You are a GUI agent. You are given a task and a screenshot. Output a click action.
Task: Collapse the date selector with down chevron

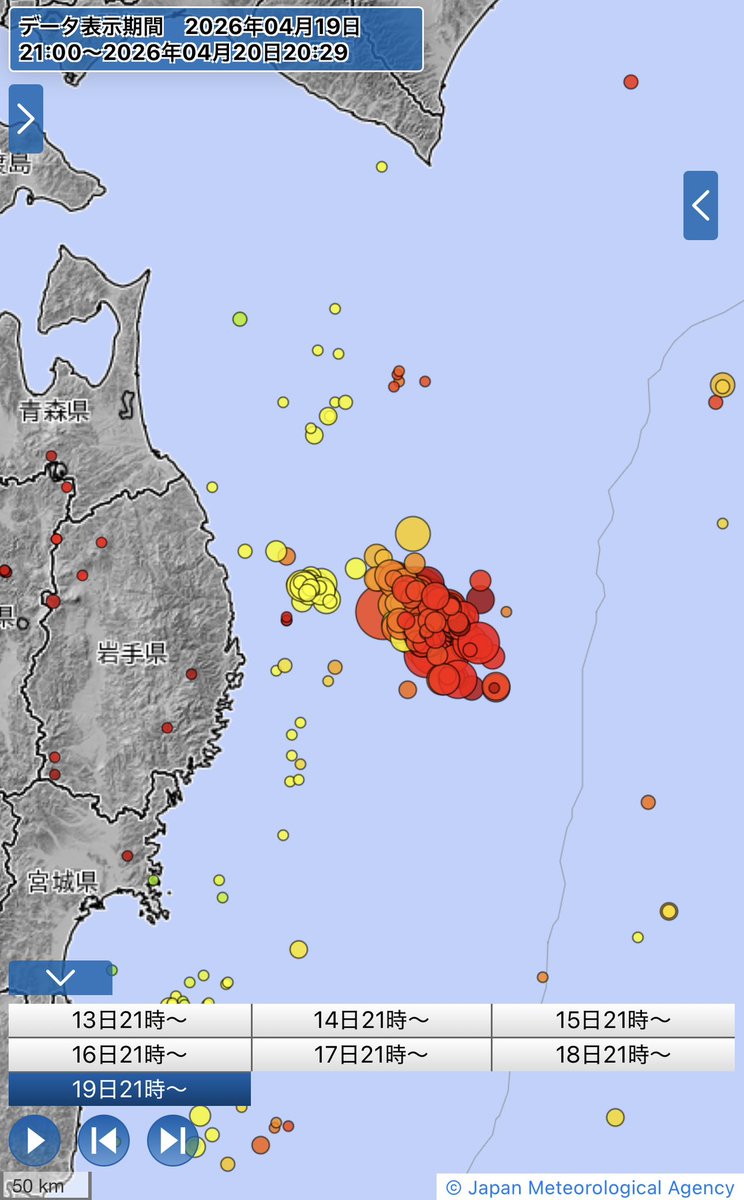[60, 978]
